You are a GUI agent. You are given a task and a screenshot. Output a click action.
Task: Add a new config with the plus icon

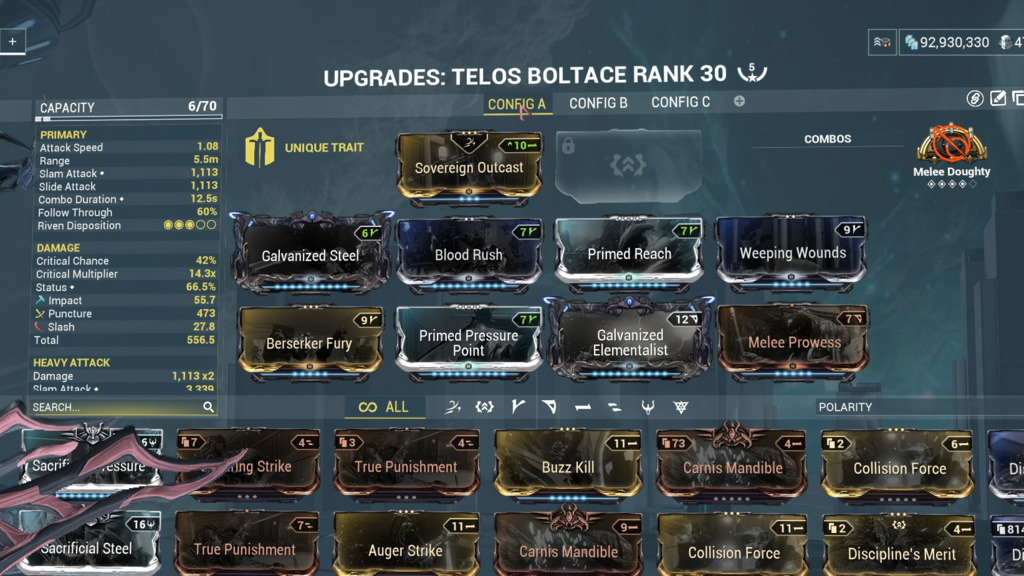pyautogui.click(x=739, y=101)
